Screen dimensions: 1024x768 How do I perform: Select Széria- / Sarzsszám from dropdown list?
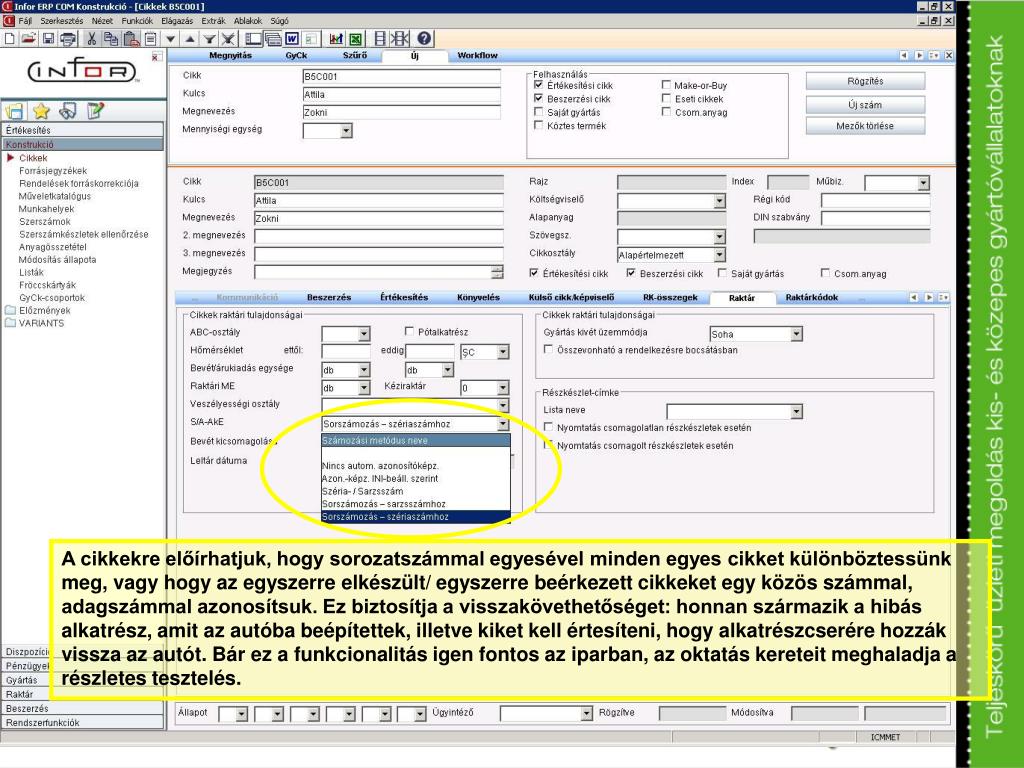point(362,491)
